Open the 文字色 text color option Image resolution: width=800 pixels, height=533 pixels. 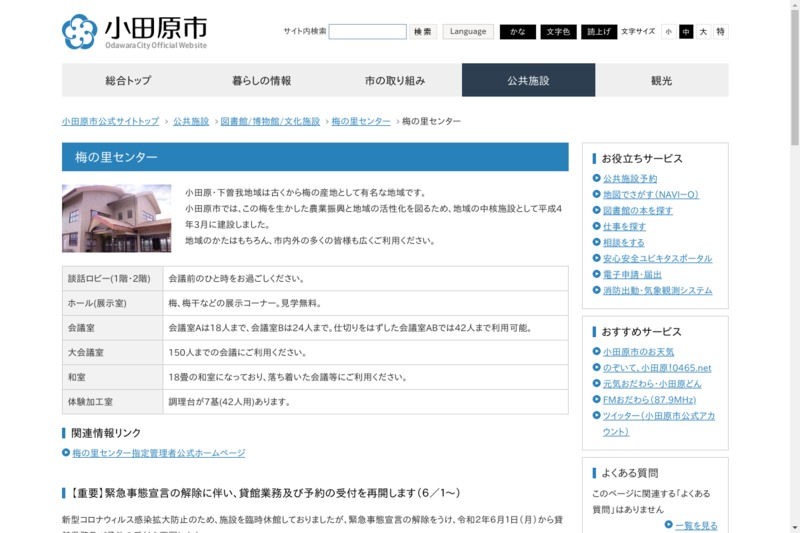558,32
